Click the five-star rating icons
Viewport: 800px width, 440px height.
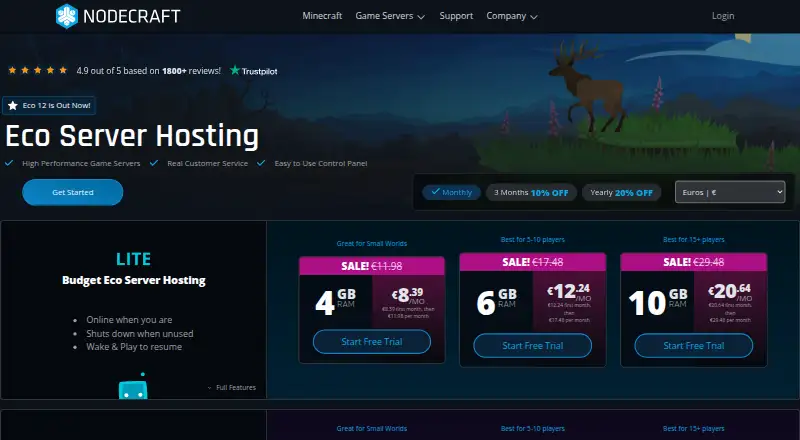point(38,70)
